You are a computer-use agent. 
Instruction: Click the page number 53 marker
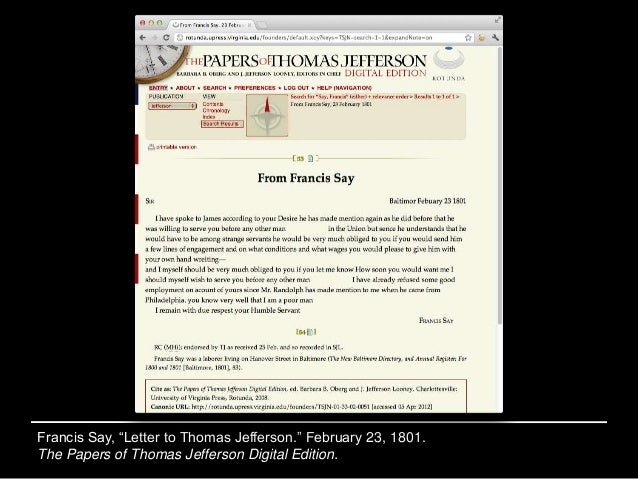[x=301, y=158]
